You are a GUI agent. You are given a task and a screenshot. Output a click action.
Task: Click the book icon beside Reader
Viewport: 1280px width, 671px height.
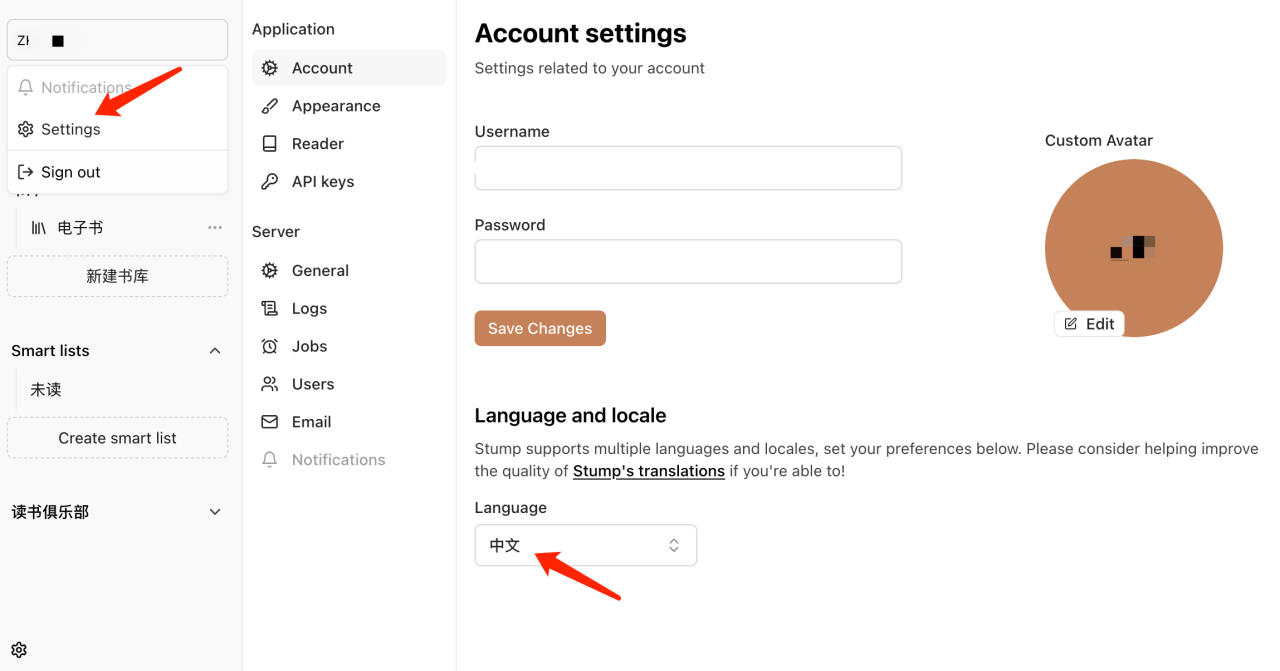tap(270, 144)
